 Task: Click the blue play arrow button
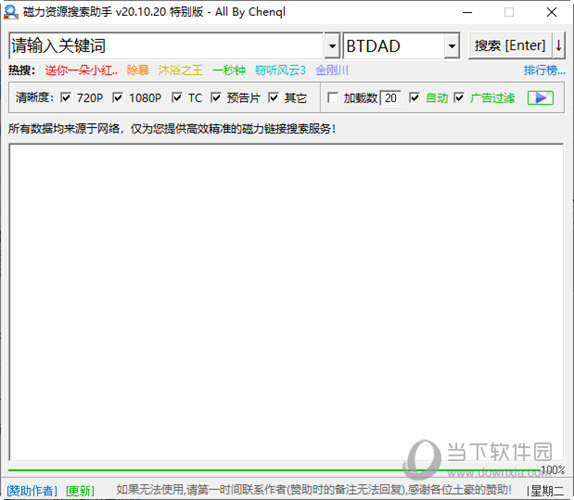[x=540, y=98]
